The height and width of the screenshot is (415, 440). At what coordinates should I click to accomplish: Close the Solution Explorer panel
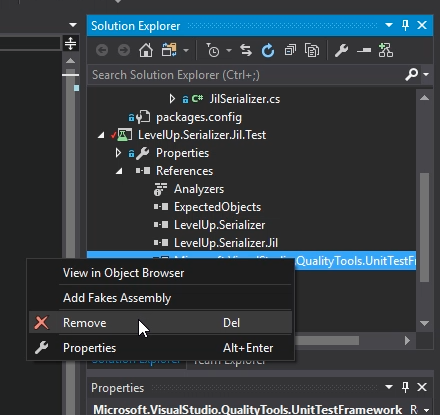pyautogui.click(x=422, y=25)
